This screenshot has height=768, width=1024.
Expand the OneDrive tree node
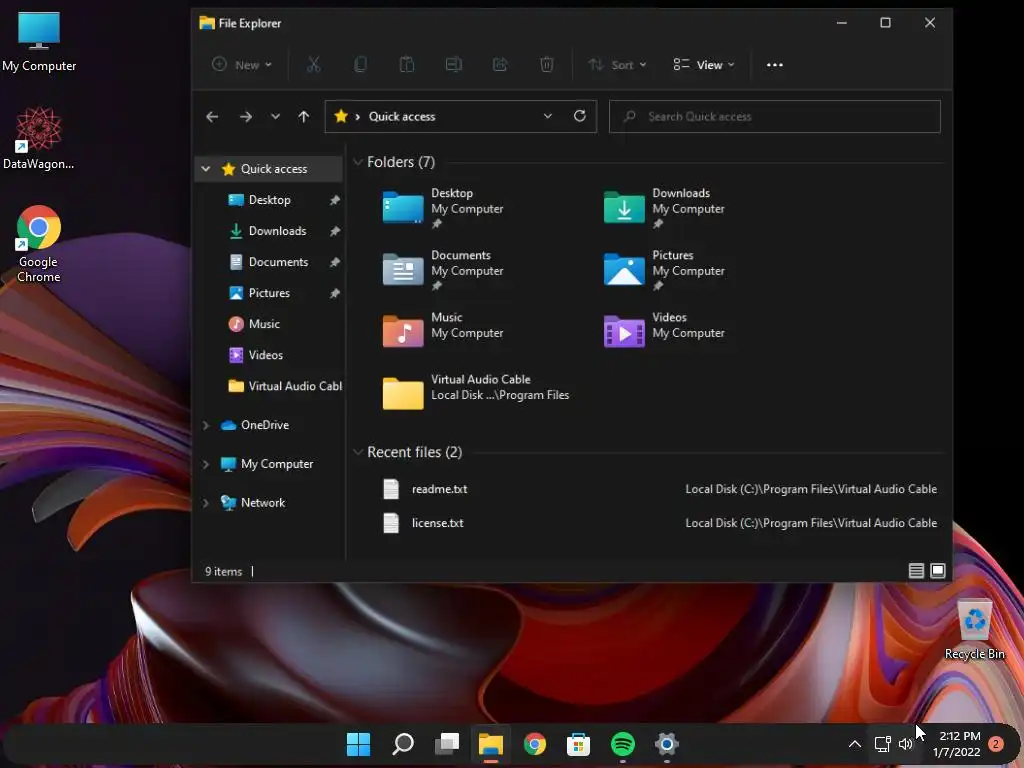pos(206,425)
